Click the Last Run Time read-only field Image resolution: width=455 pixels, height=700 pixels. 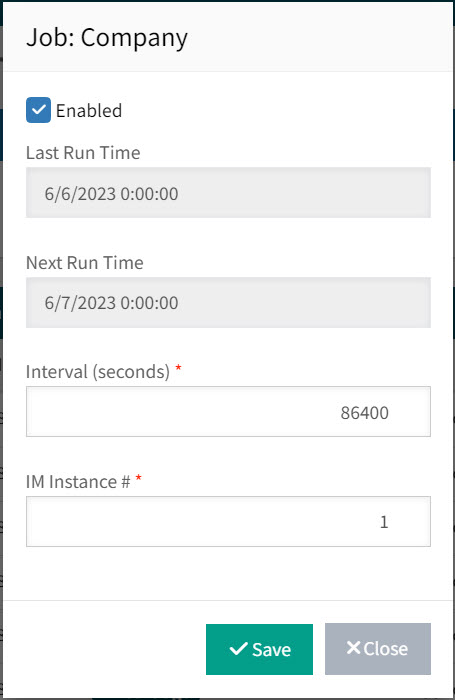click(x=228, y=192)
